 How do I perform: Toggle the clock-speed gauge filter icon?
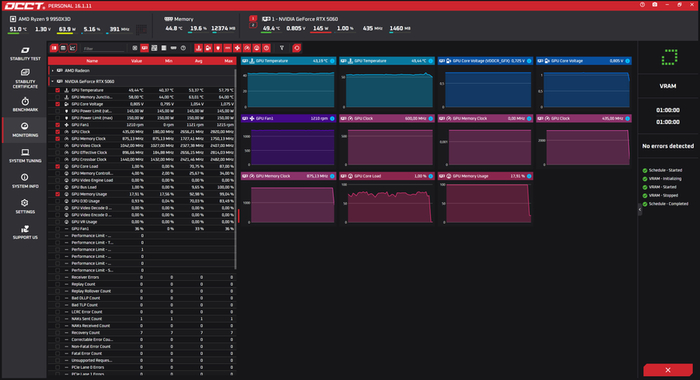click(247, 48)
